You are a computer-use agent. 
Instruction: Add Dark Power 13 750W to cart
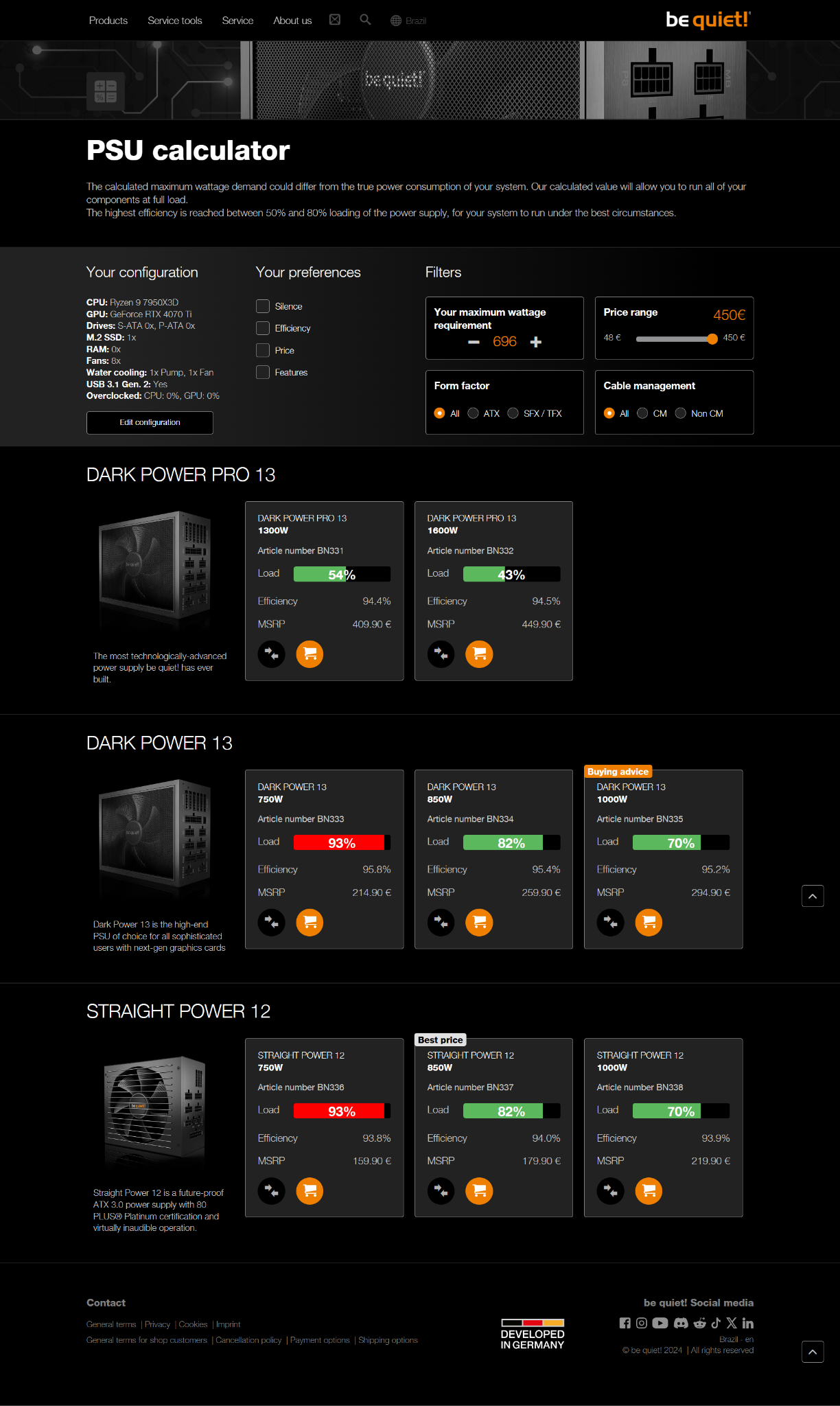point(310,923)
